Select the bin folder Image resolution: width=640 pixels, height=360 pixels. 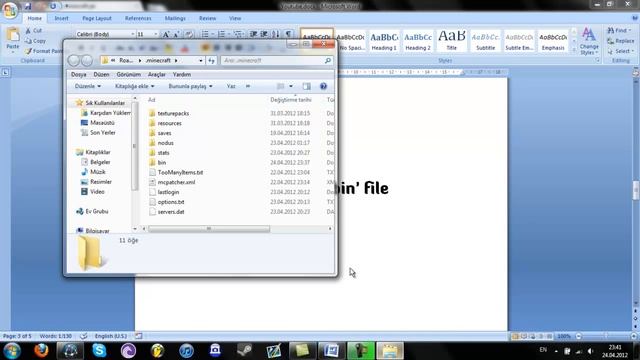[162, 162]
